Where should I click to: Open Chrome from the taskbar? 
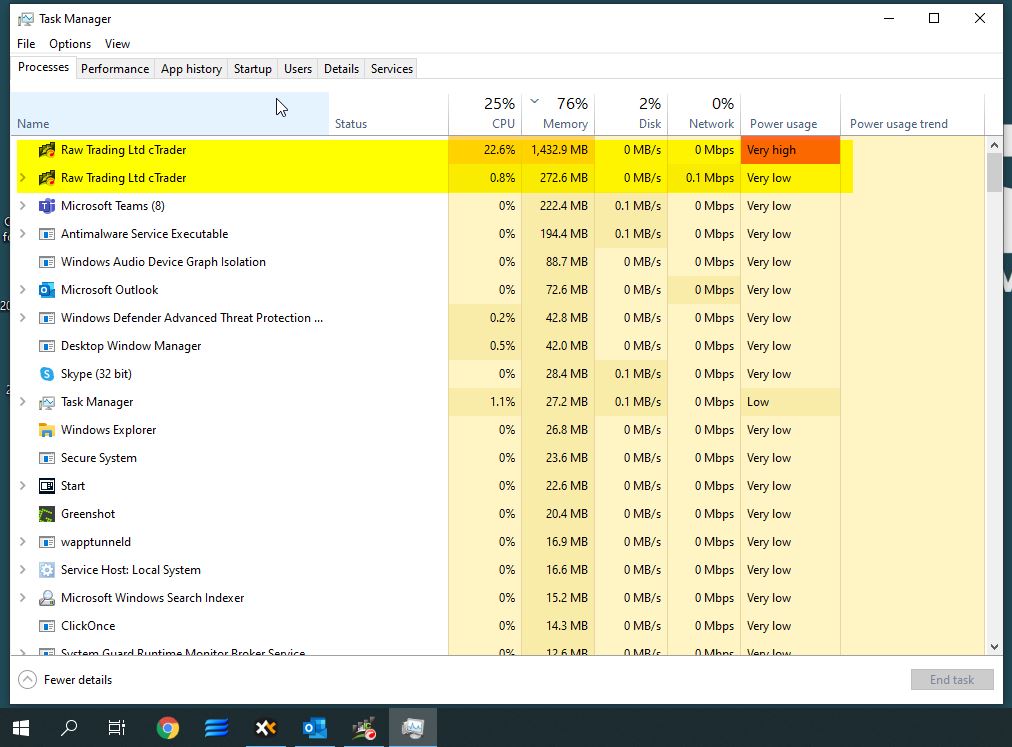pos(168,728)
